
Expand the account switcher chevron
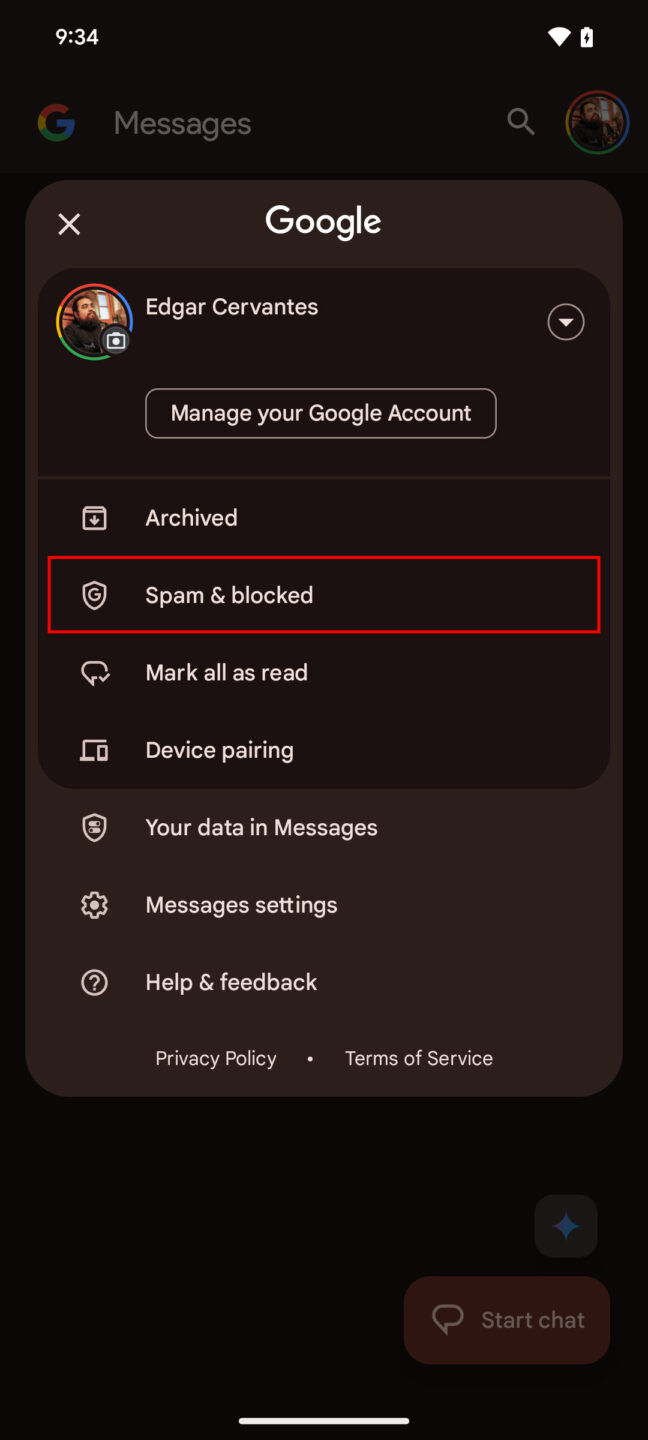click(x=565, y=321)
